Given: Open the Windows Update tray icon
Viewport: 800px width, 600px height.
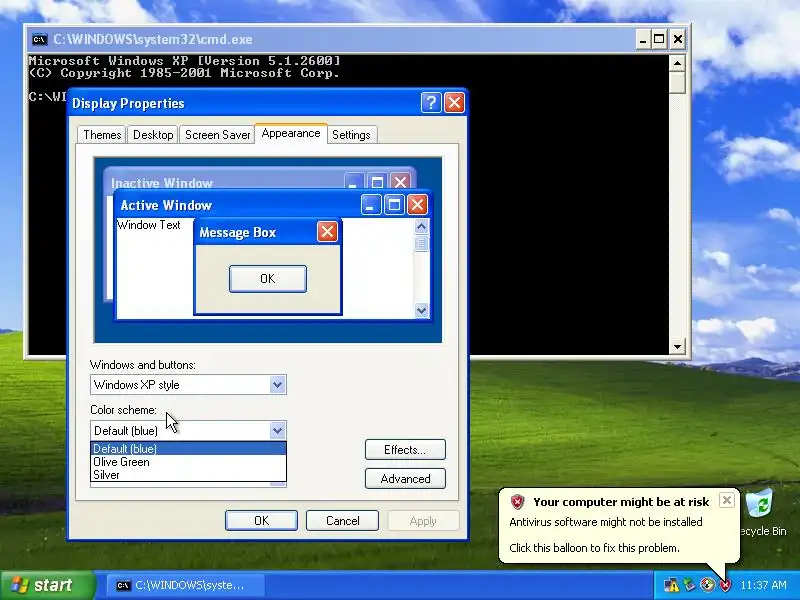Looking at the screenshot, I should coord(707,585).
